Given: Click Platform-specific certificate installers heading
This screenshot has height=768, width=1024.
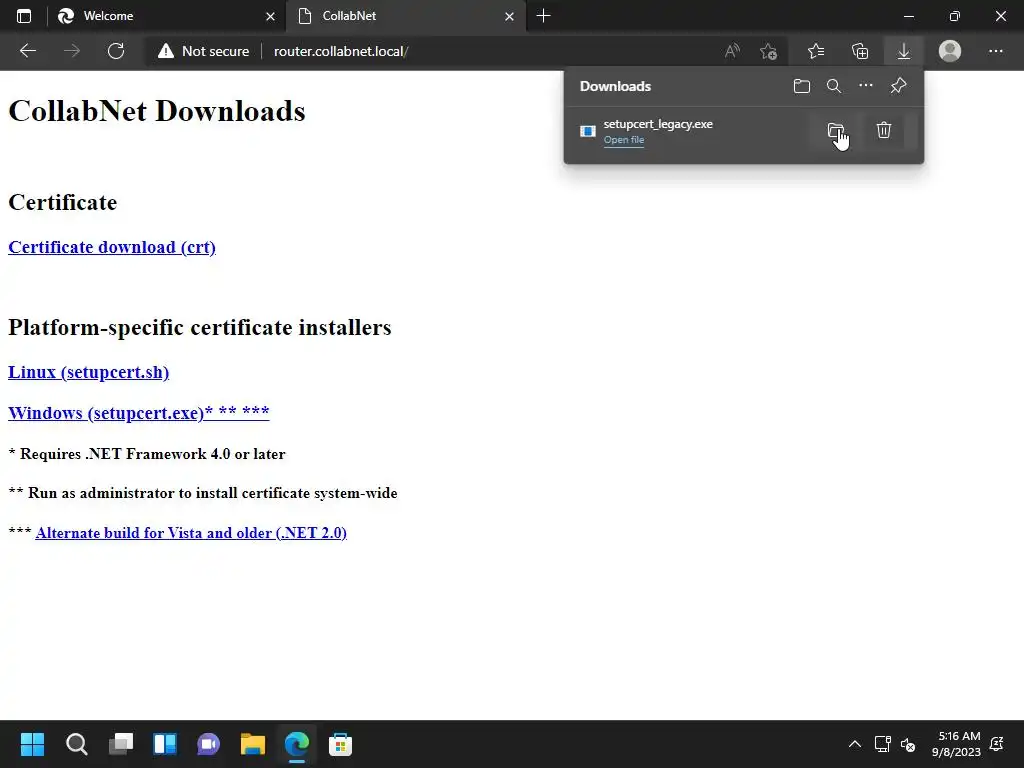Looking at the screenshot, I should coord(200,327).
